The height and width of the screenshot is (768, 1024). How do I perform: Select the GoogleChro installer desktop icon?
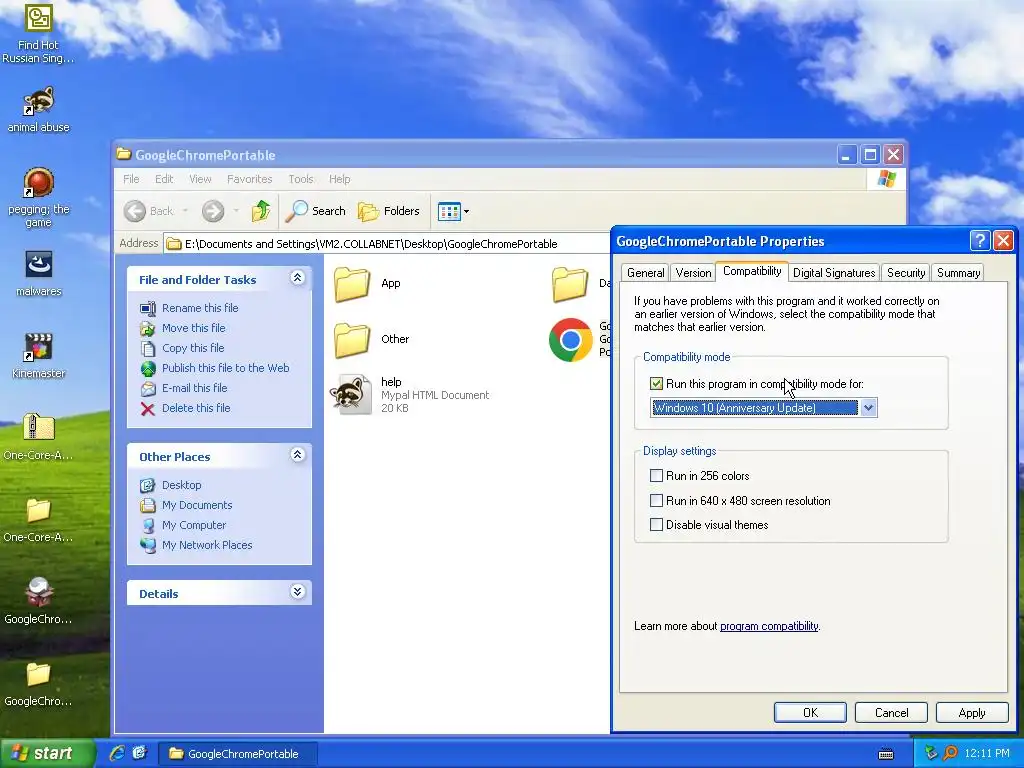tap(39, 601)
